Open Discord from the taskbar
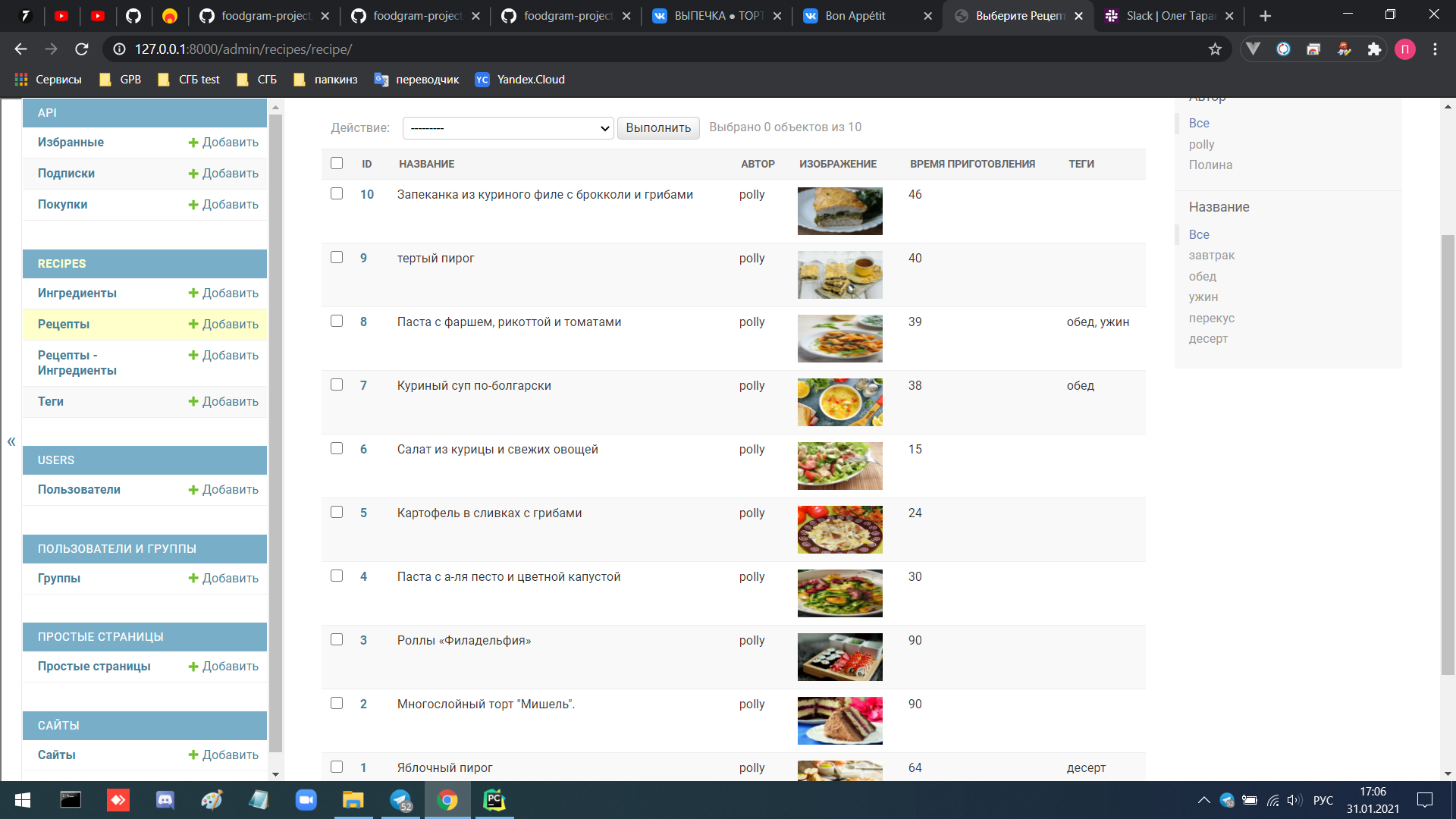 (x=165, y=800)
